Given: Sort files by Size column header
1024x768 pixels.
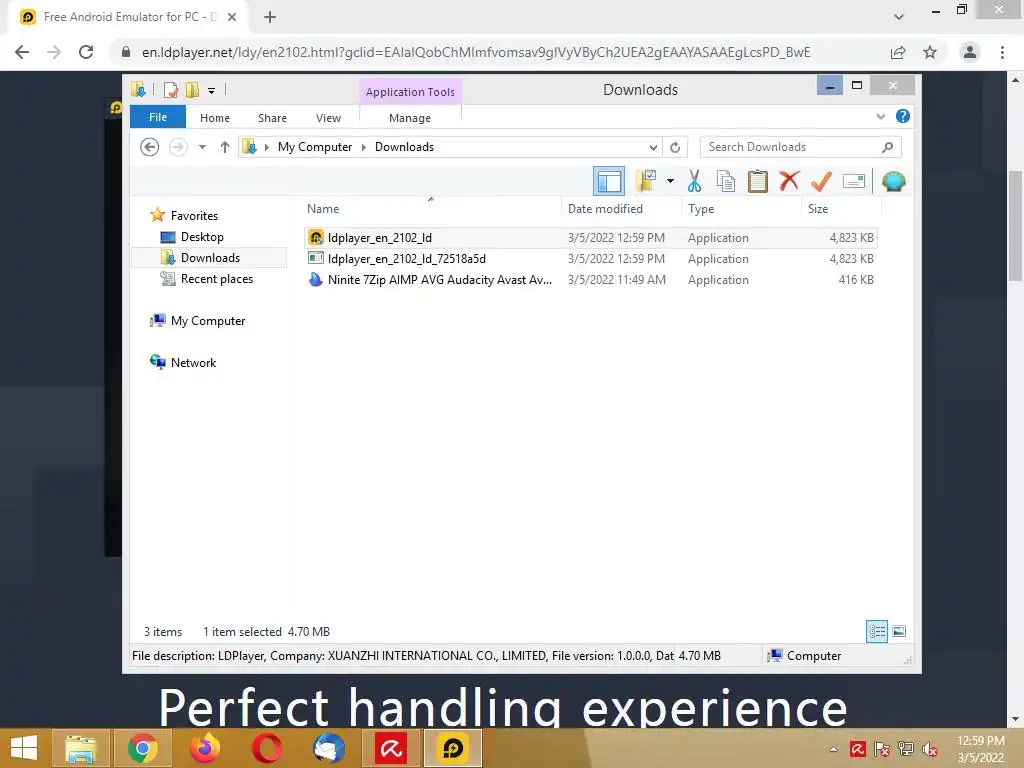Looking at the screenshot, I should (x=841, y=208).
